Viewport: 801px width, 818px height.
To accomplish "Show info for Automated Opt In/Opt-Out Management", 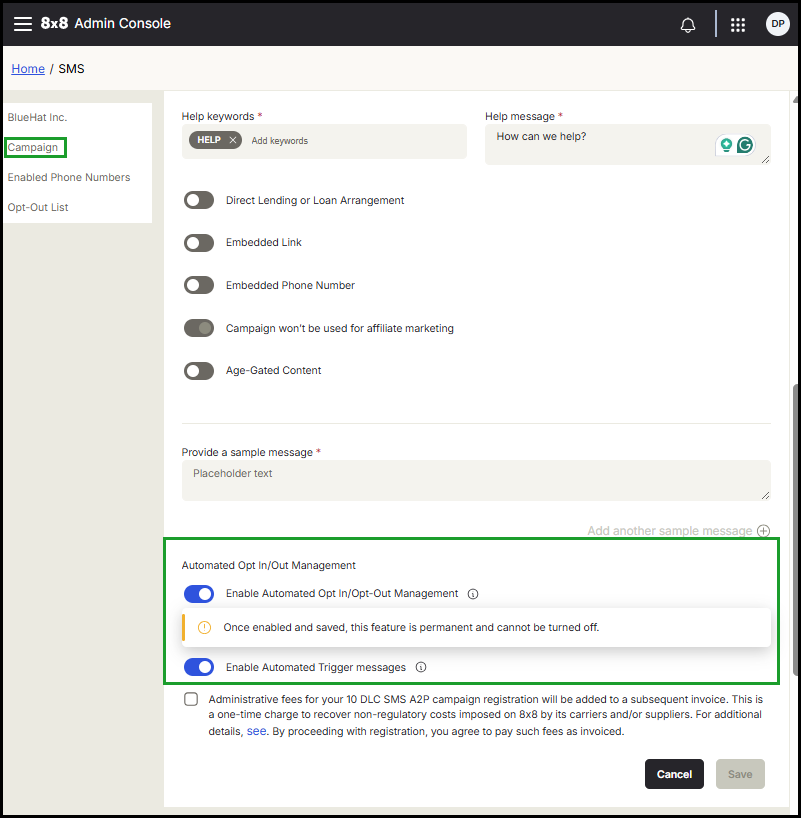I will pos(473,594).
